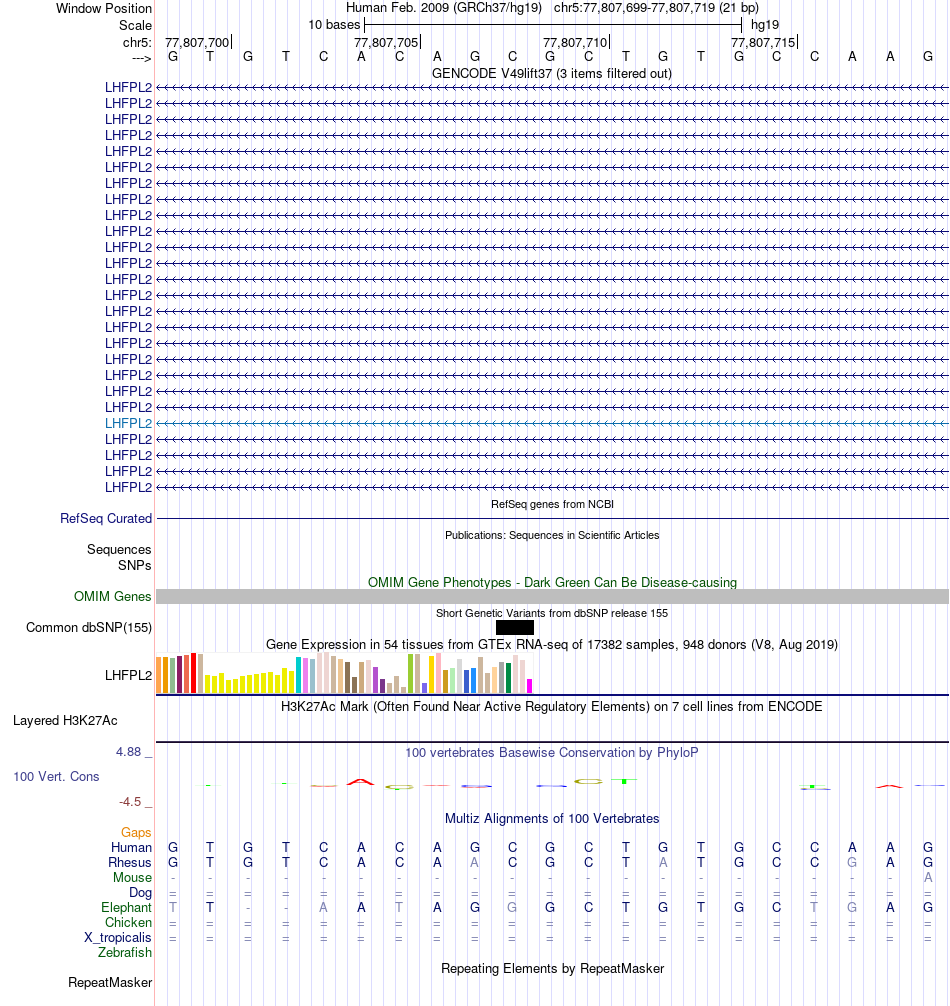Click the 77,807,705 position marker
Image resolution: width=950 pixels, height=1006 pixels.
point(387,42)
